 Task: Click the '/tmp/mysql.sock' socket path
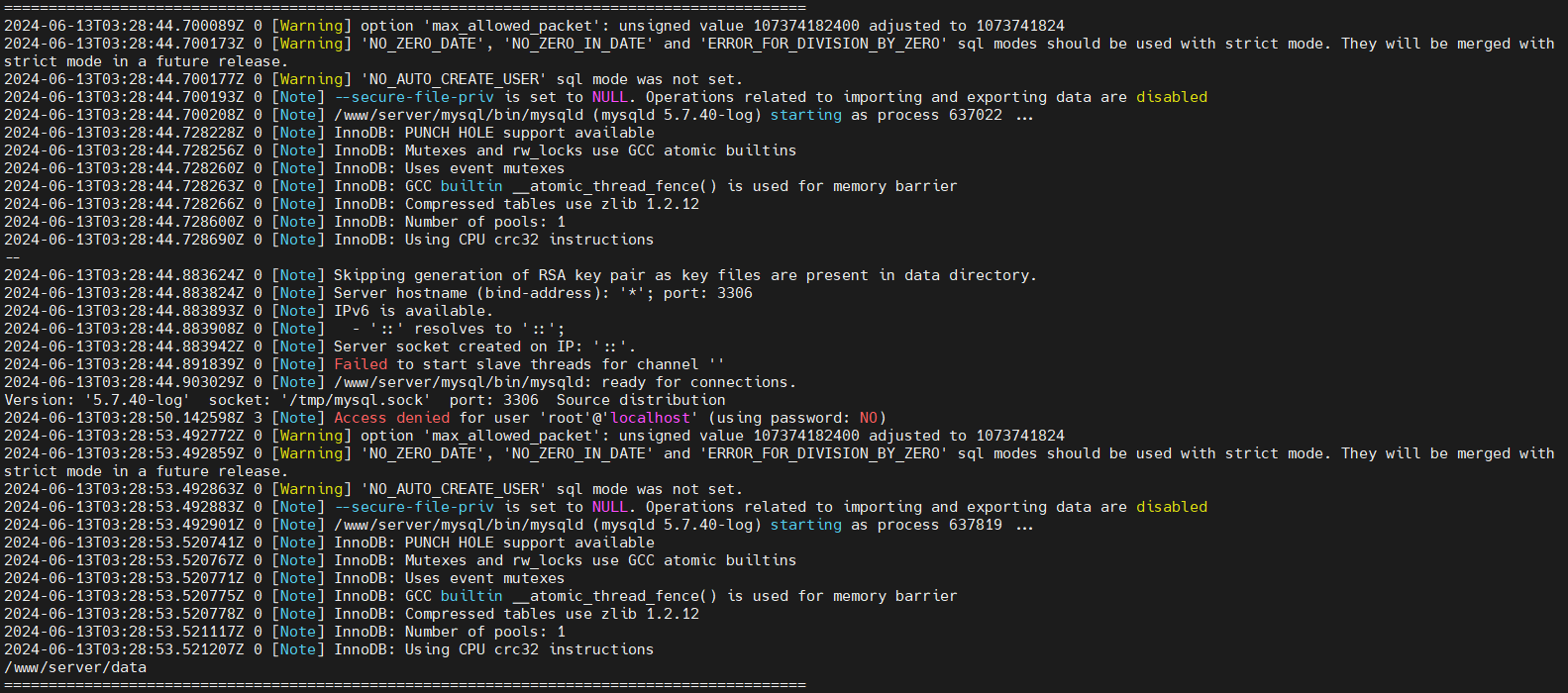[357, 400]
